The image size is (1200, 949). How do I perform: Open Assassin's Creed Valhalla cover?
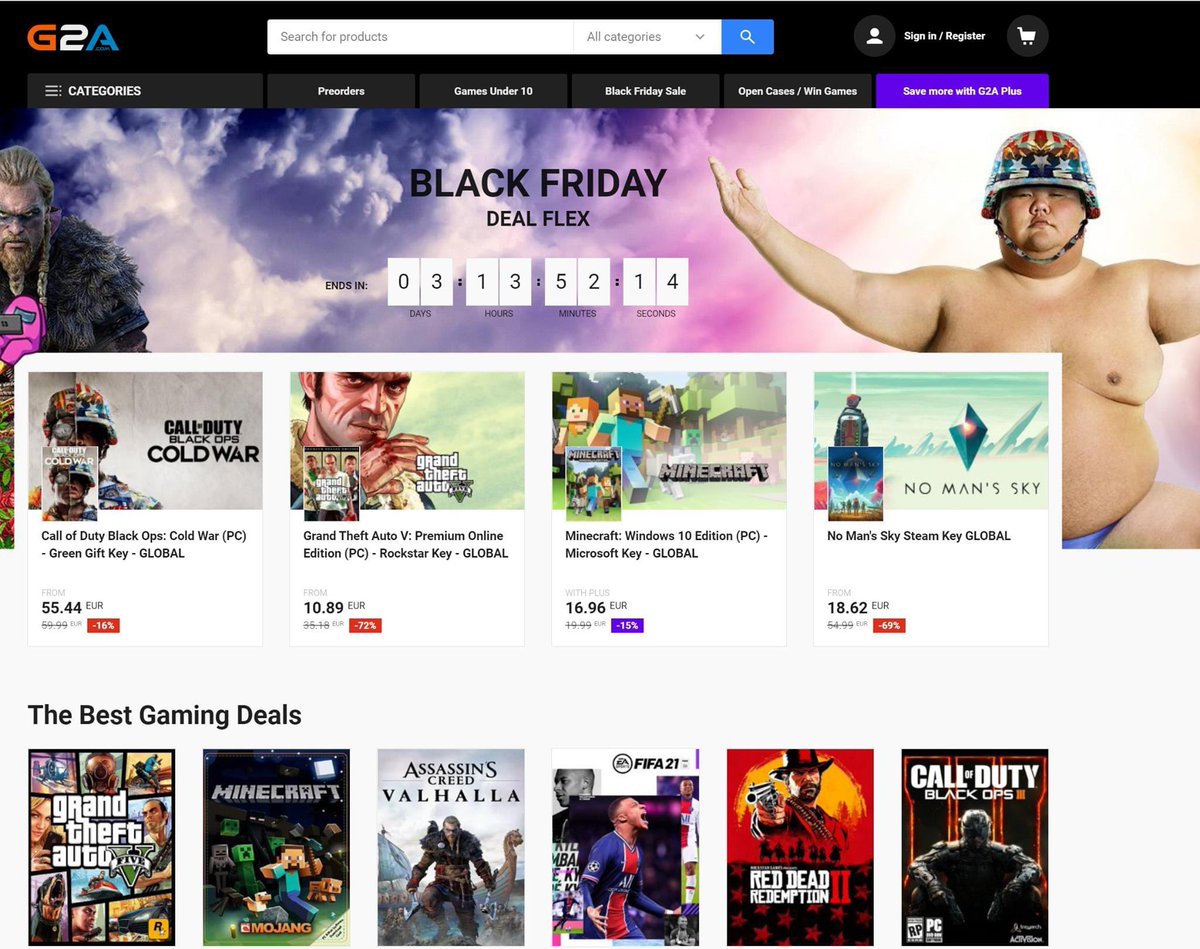point(451,847)
